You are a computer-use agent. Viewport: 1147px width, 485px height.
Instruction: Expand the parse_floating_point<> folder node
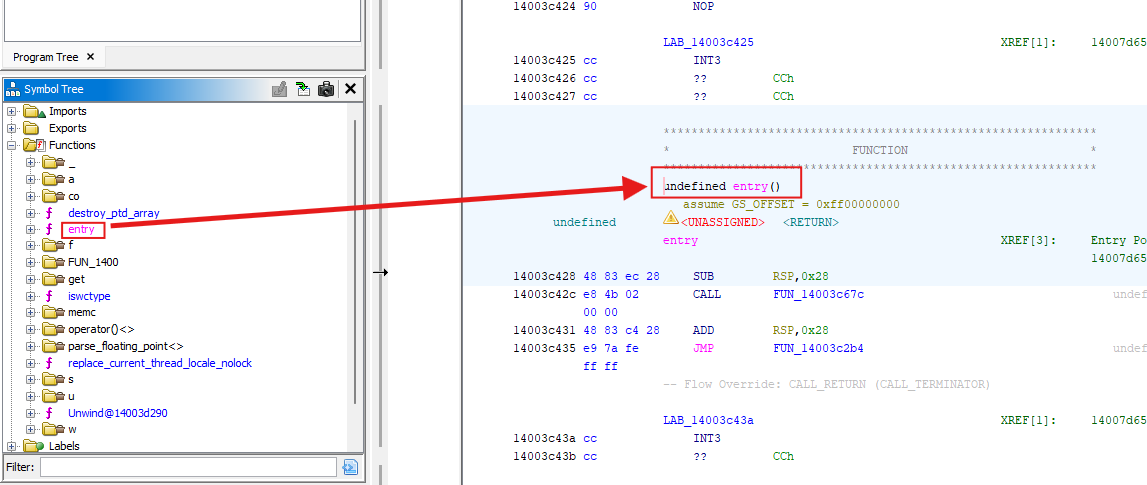point(31,346)
